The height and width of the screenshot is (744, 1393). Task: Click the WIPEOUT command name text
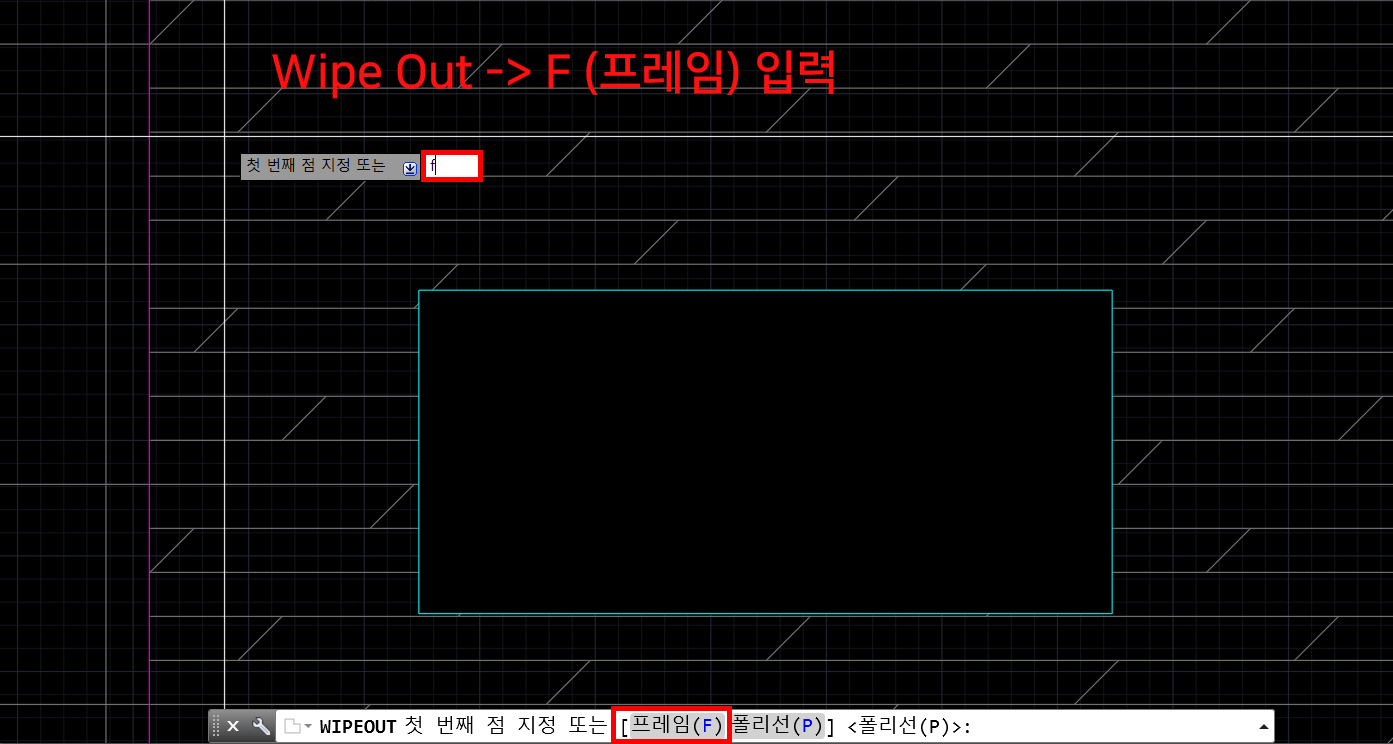click(x=358, y=727)
